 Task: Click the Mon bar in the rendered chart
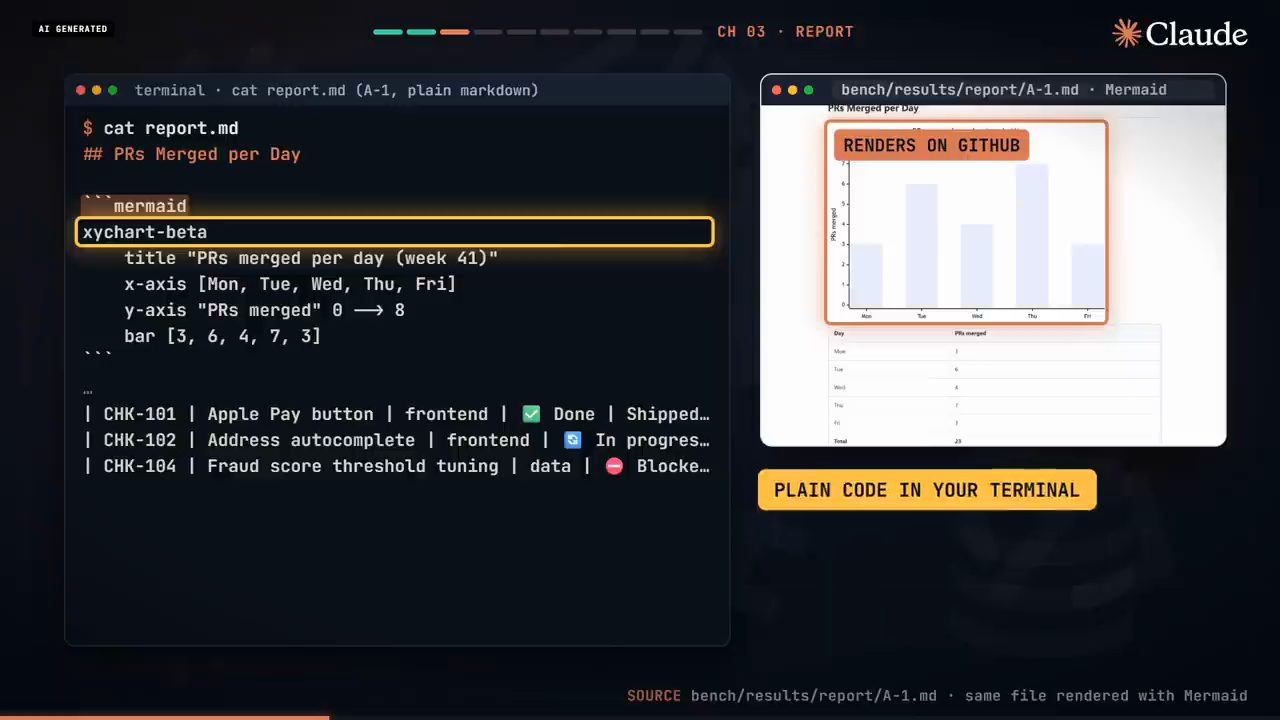point(866,276)
